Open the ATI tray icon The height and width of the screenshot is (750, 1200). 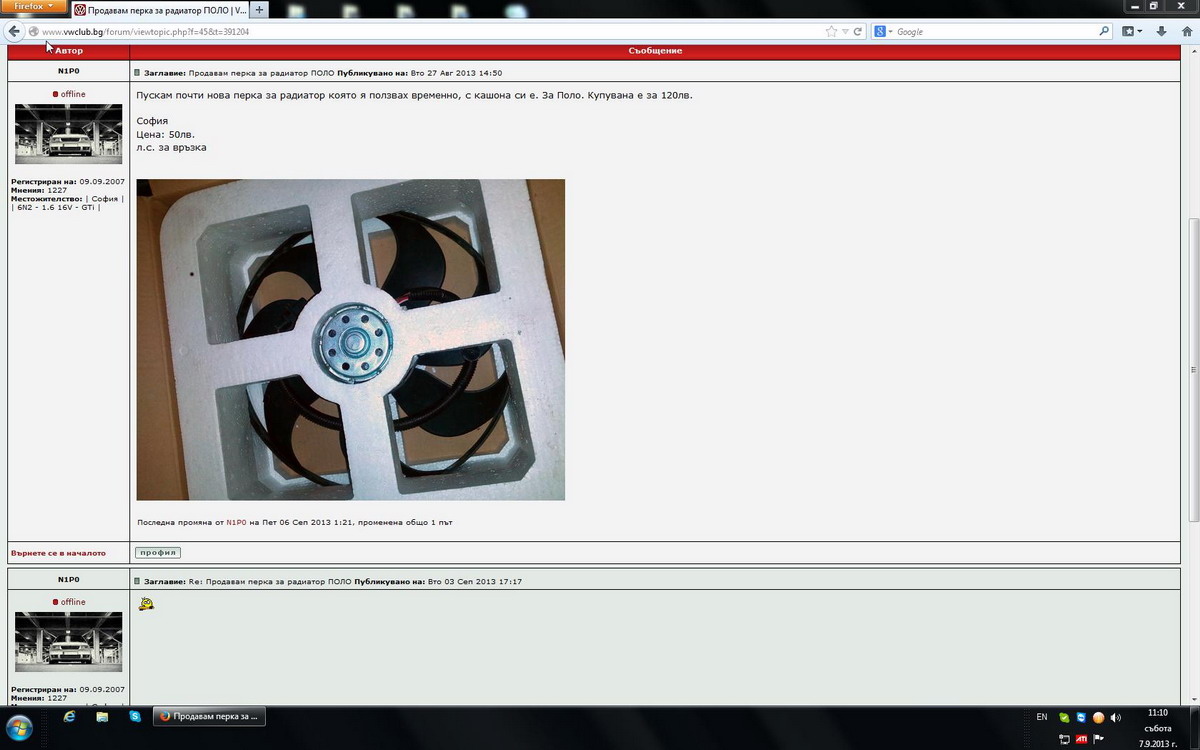pyautogui.click(x=1081, y=739)
